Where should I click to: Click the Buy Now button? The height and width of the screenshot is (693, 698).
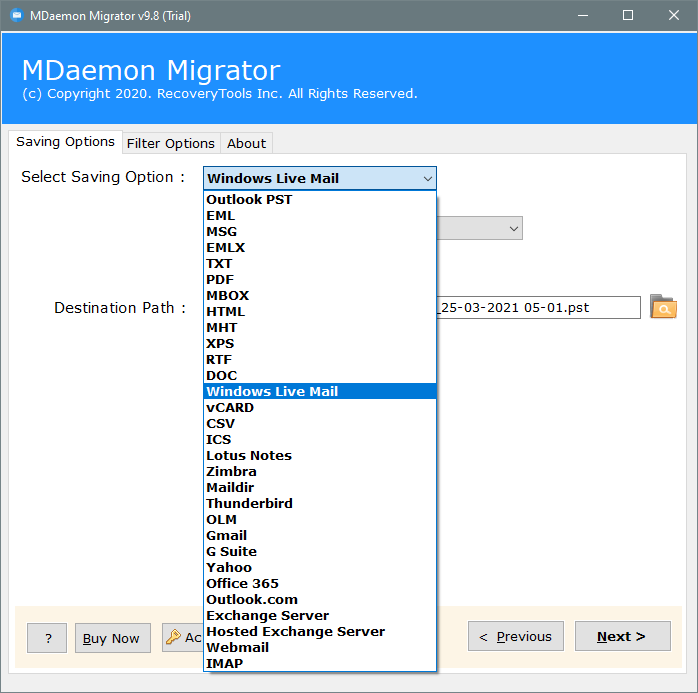tap(113, 638)
